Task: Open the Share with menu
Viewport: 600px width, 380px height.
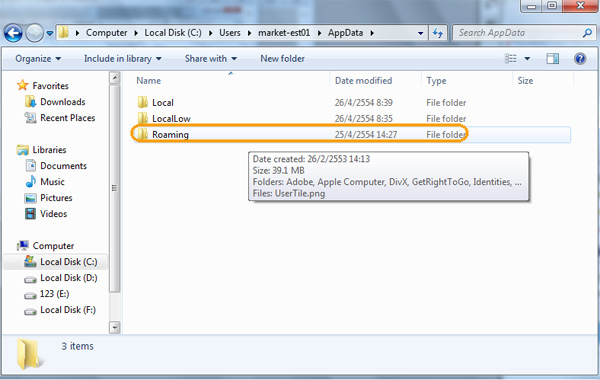Action: (211, 59)
